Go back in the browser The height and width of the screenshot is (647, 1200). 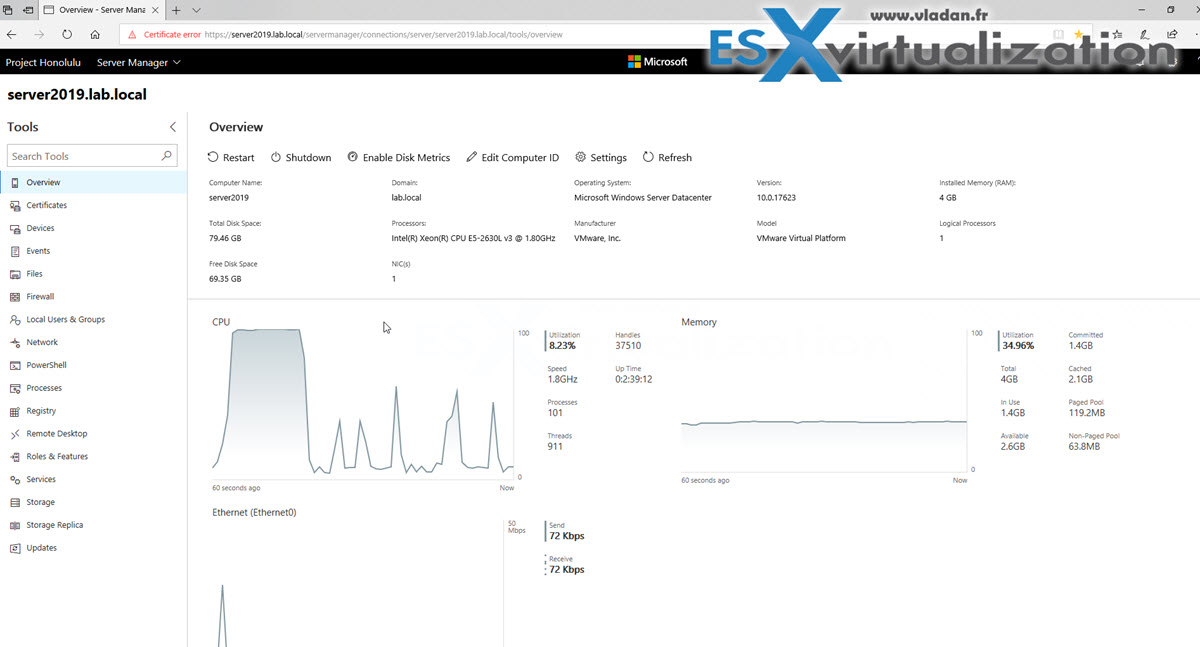click(13, 34)
